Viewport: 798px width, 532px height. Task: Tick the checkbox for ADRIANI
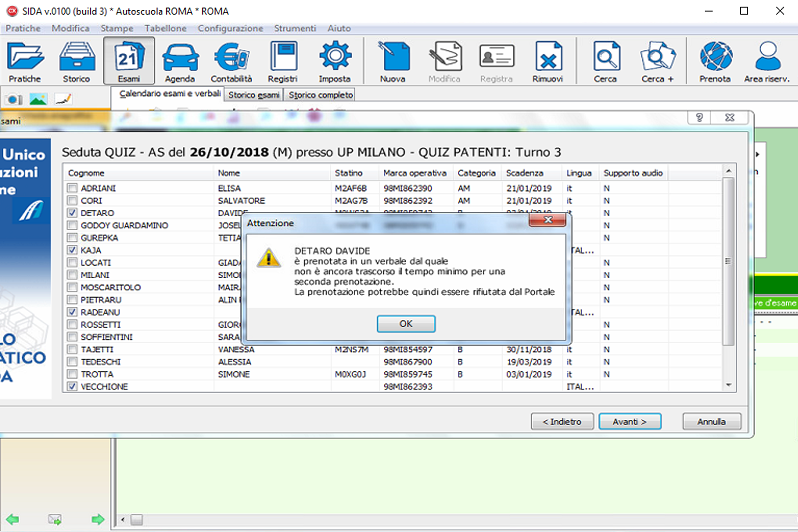(x=72, y=188)
